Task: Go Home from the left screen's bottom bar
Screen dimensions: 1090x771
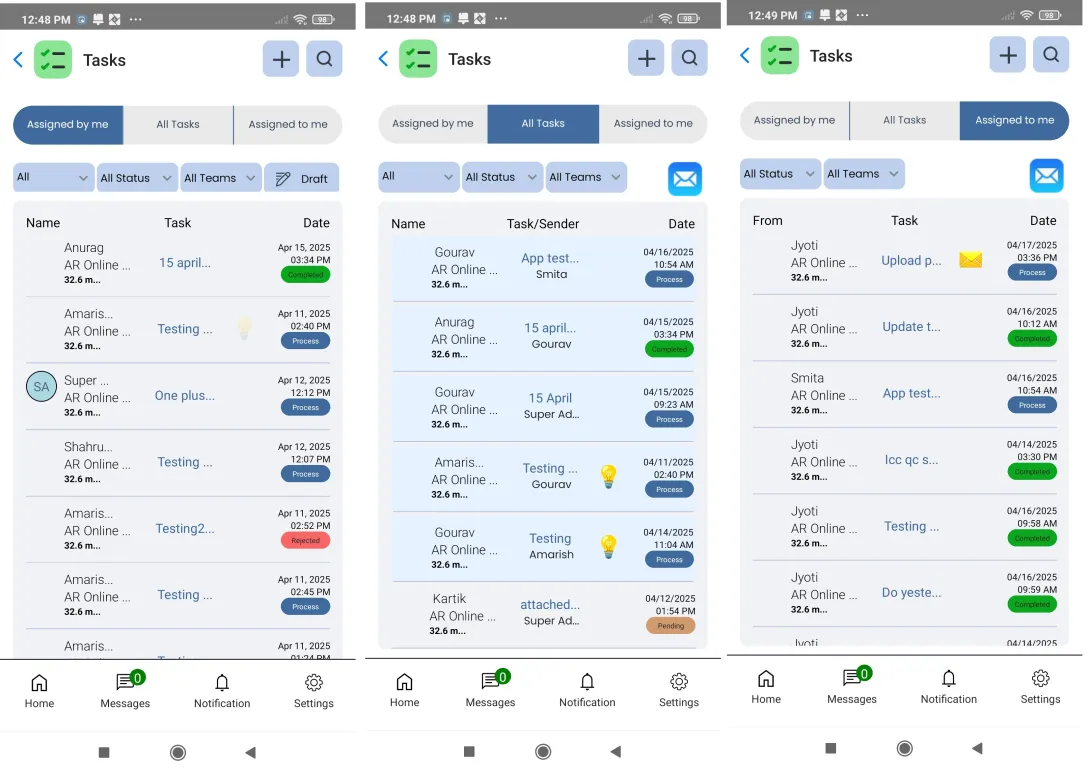Action: [39, 691]
